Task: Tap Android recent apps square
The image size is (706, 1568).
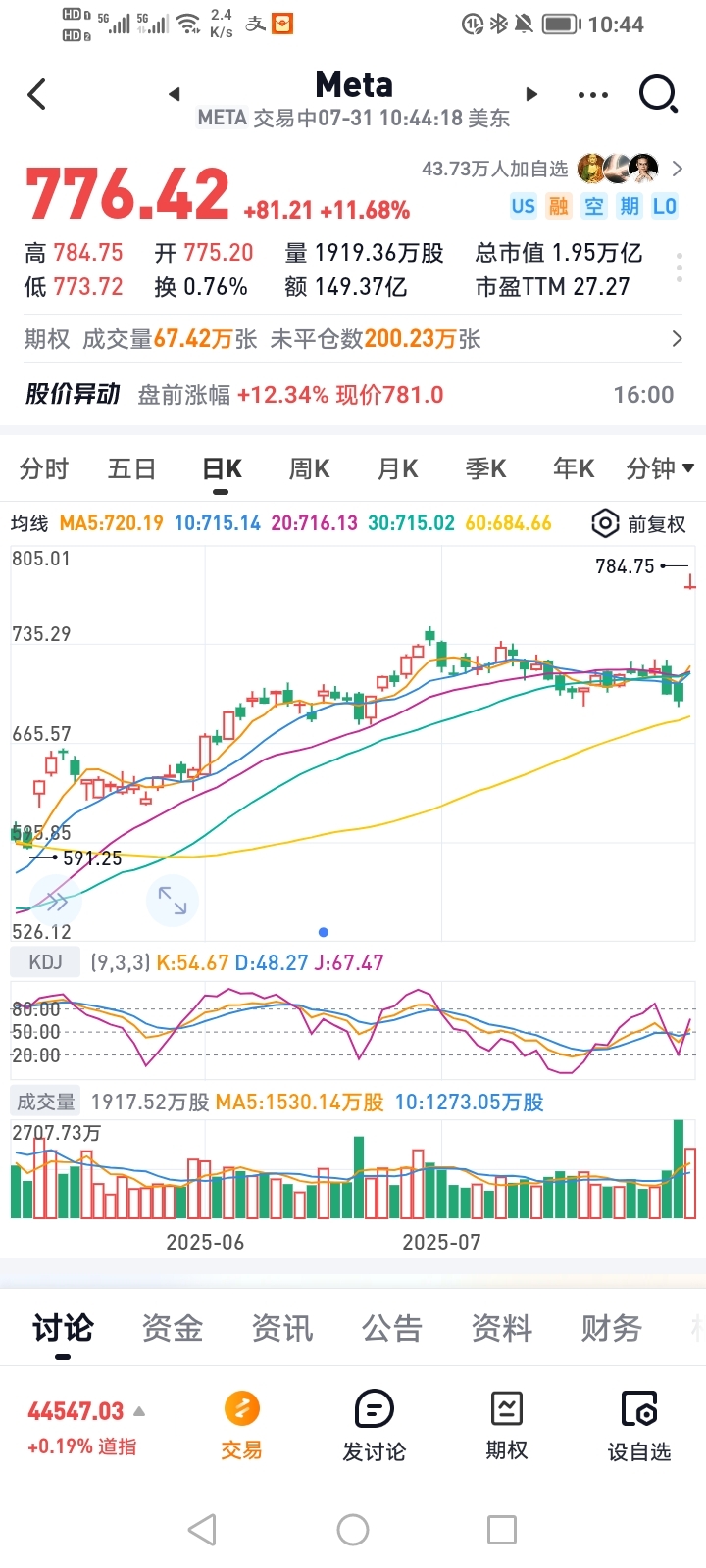Action: pos(502,1529)
